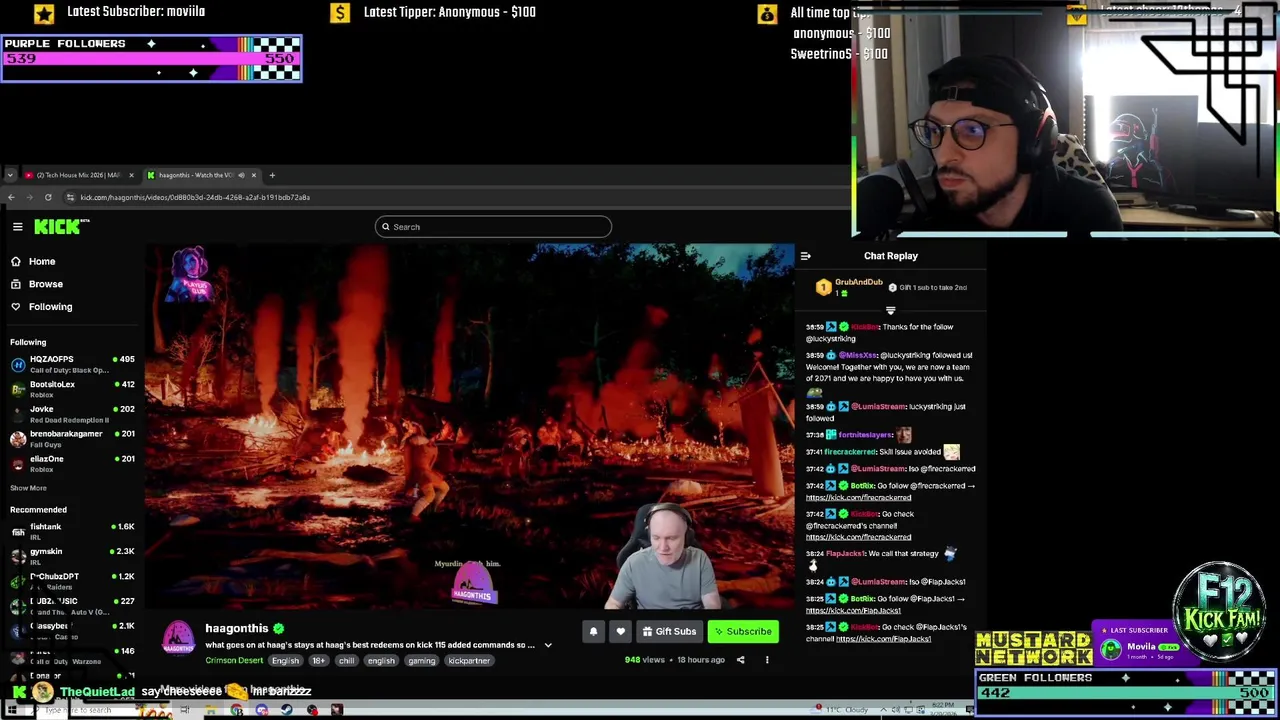Image resolution: width=1280 pixels, height=720 pixels.
Task: Click HQZAOFPS channel avatar
Action: click(x=18, y=364)
